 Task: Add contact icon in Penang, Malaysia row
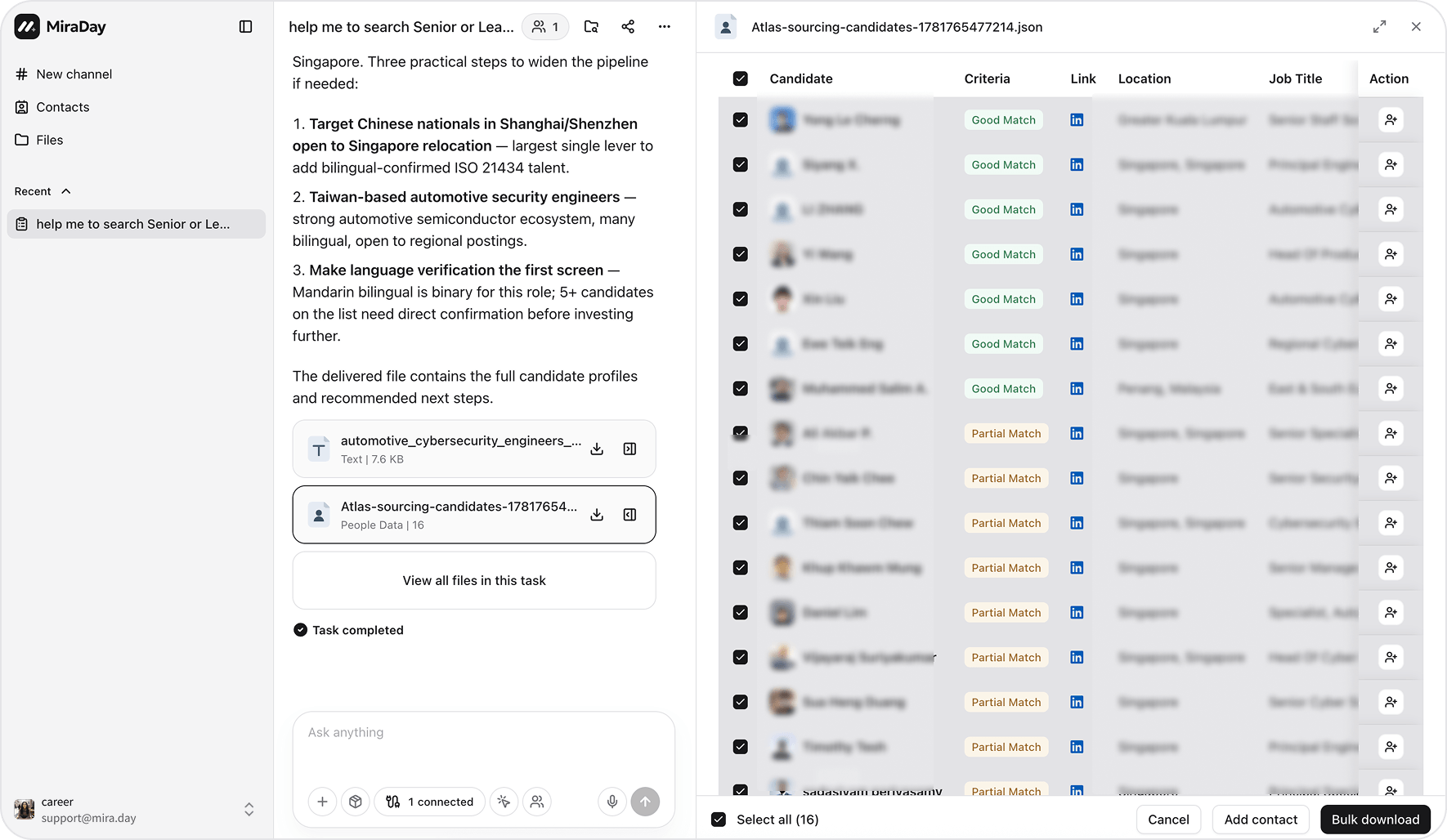click(1391, 389)
